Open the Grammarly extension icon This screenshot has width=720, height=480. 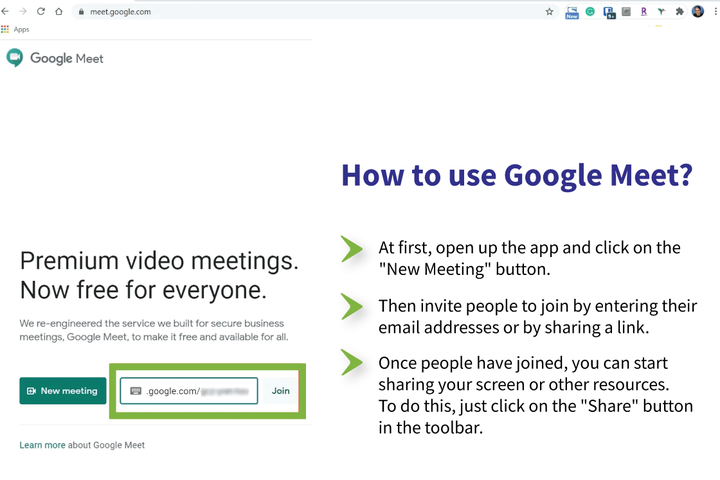pyautogui.click(x=590, y=12)
